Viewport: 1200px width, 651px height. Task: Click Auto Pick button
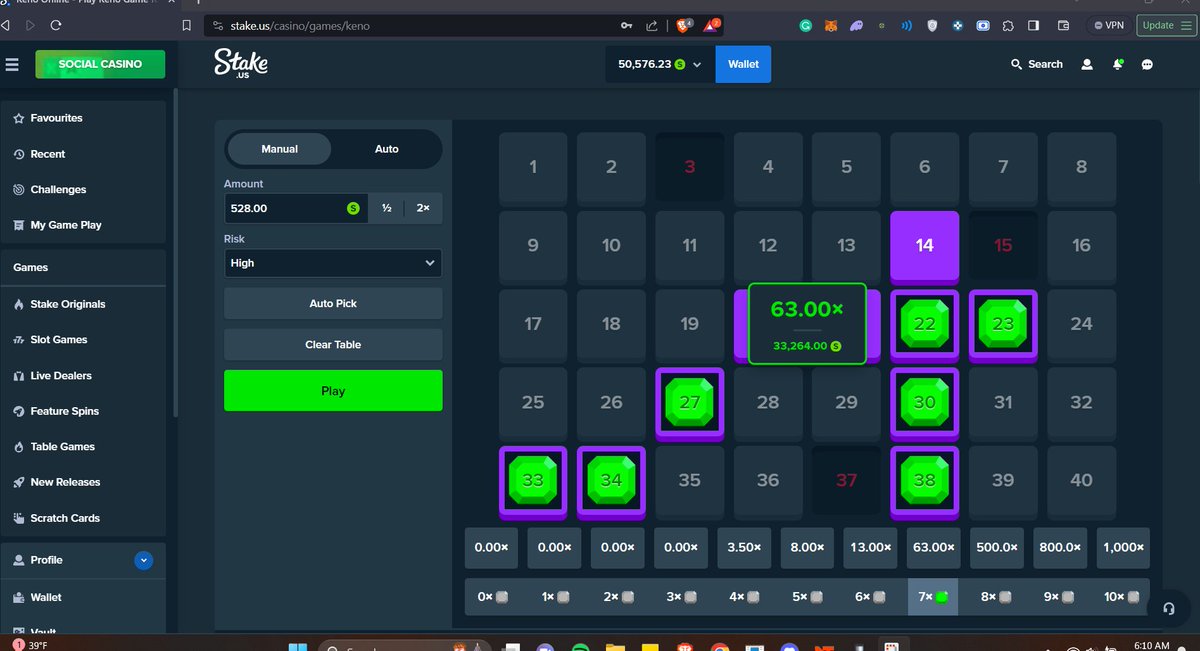coord(333,304)
